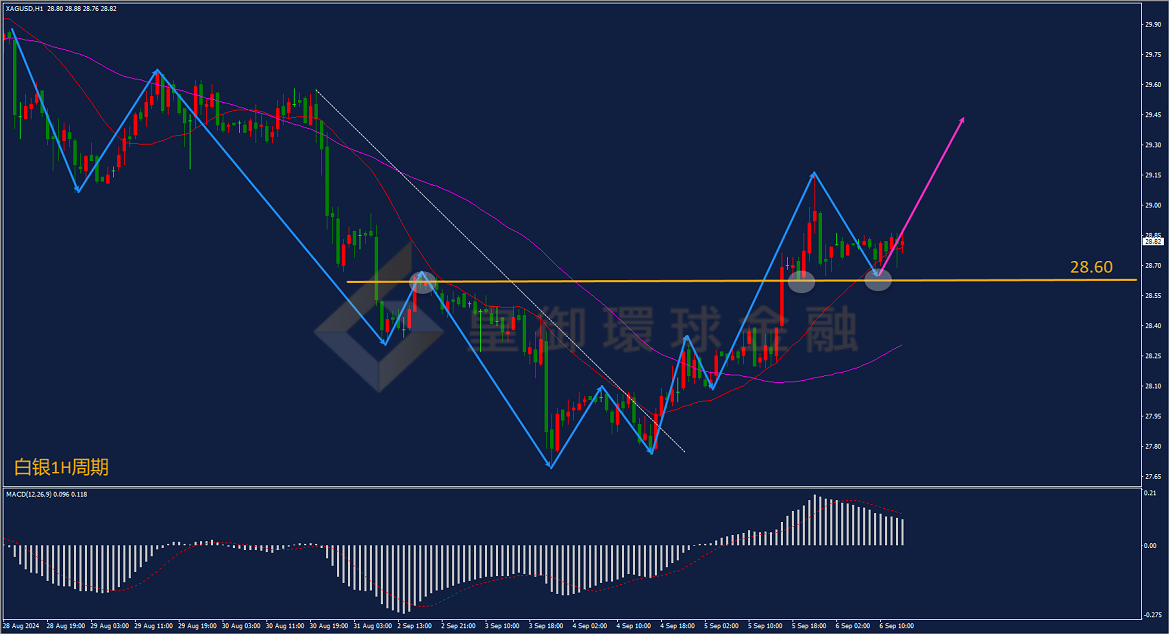Select the 3 Sep 18:00 time label
Viewport: 1170px width, 635px height.
547,626
